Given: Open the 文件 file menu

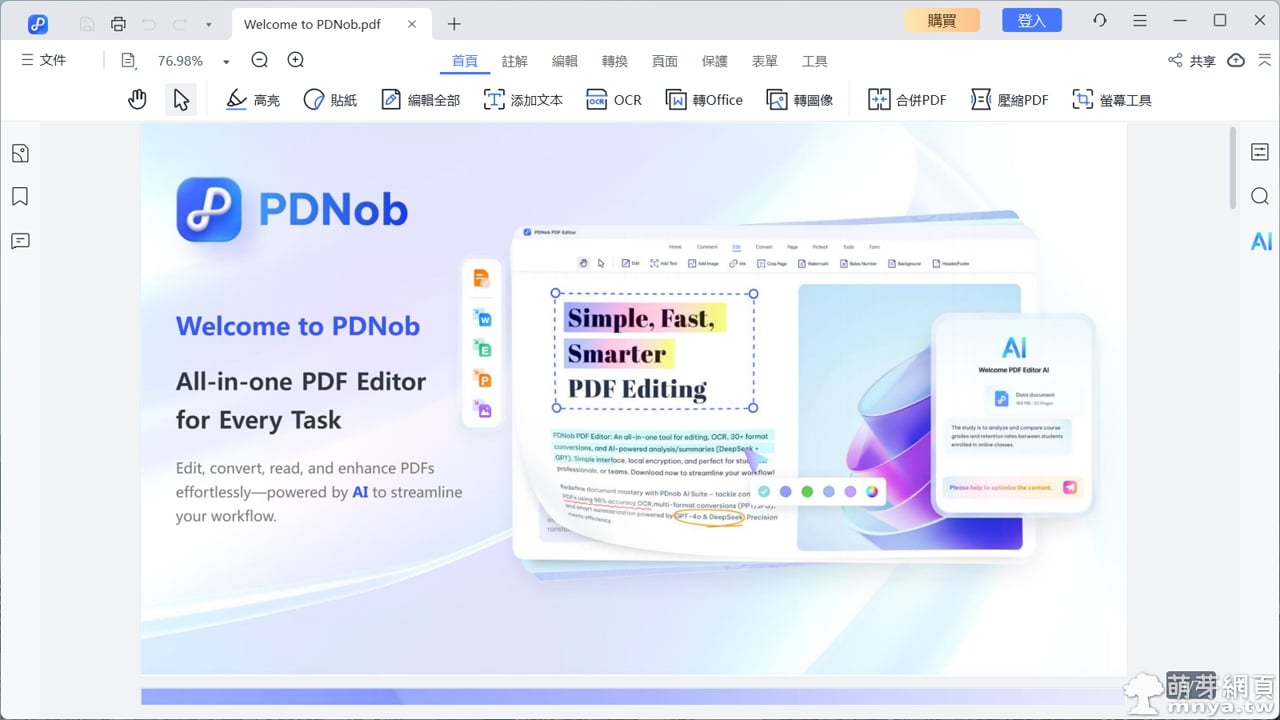Looking at the screenshot, I should click(x=44, y=60).
